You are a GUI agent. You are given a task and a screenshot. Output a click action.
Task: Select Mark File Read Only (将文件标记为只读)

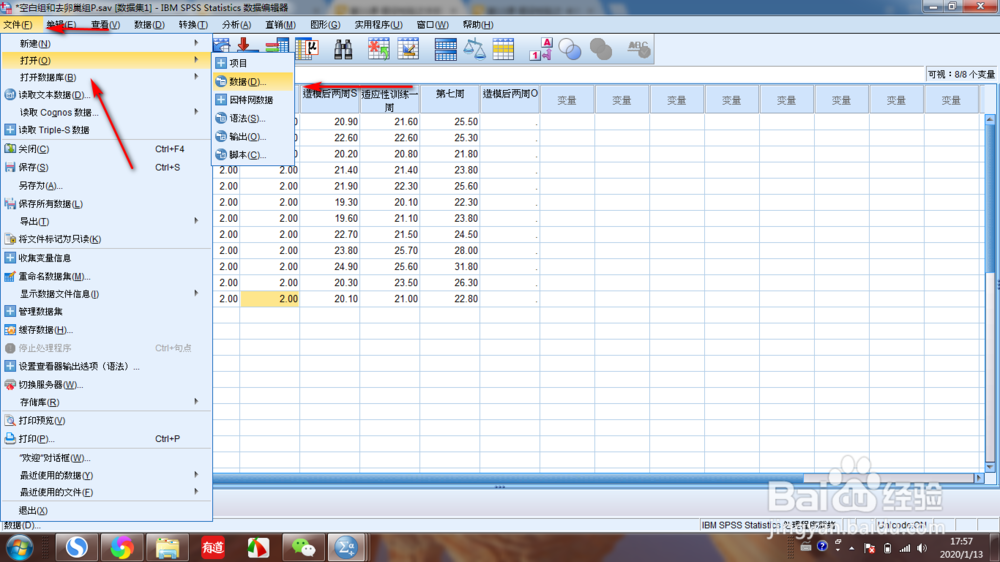pos(106,239)
